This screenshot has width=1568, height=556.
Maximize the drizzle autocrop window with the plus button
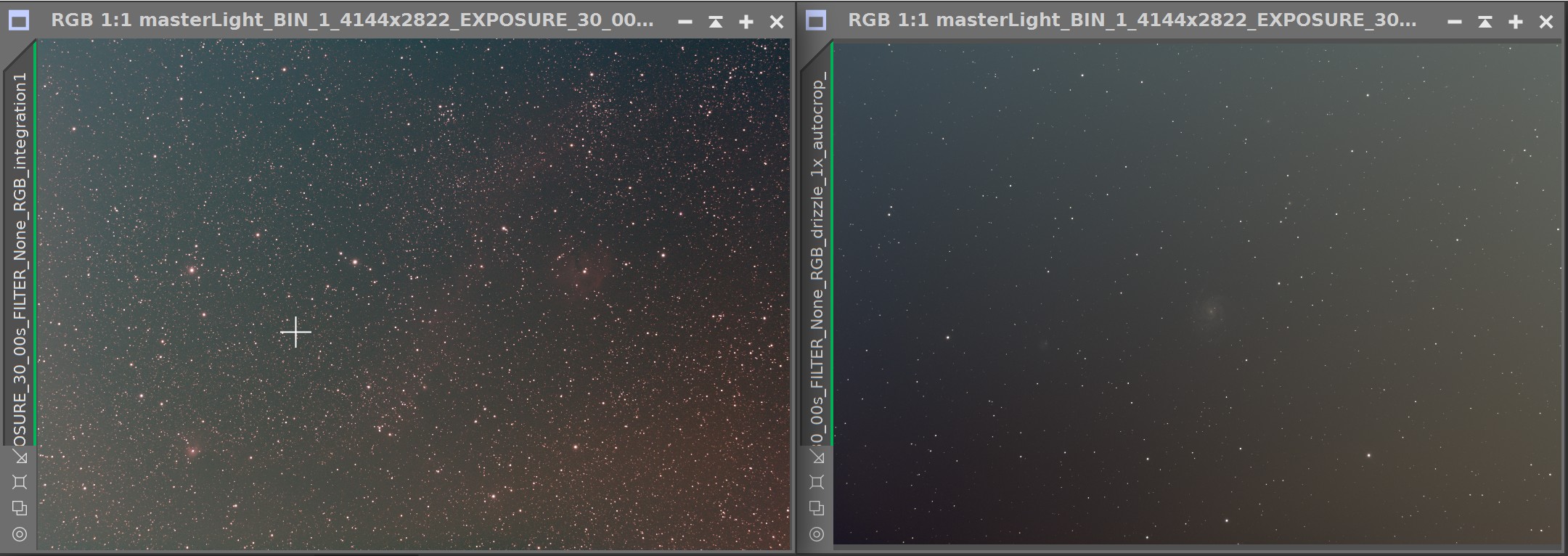(x=1516, y=22)
